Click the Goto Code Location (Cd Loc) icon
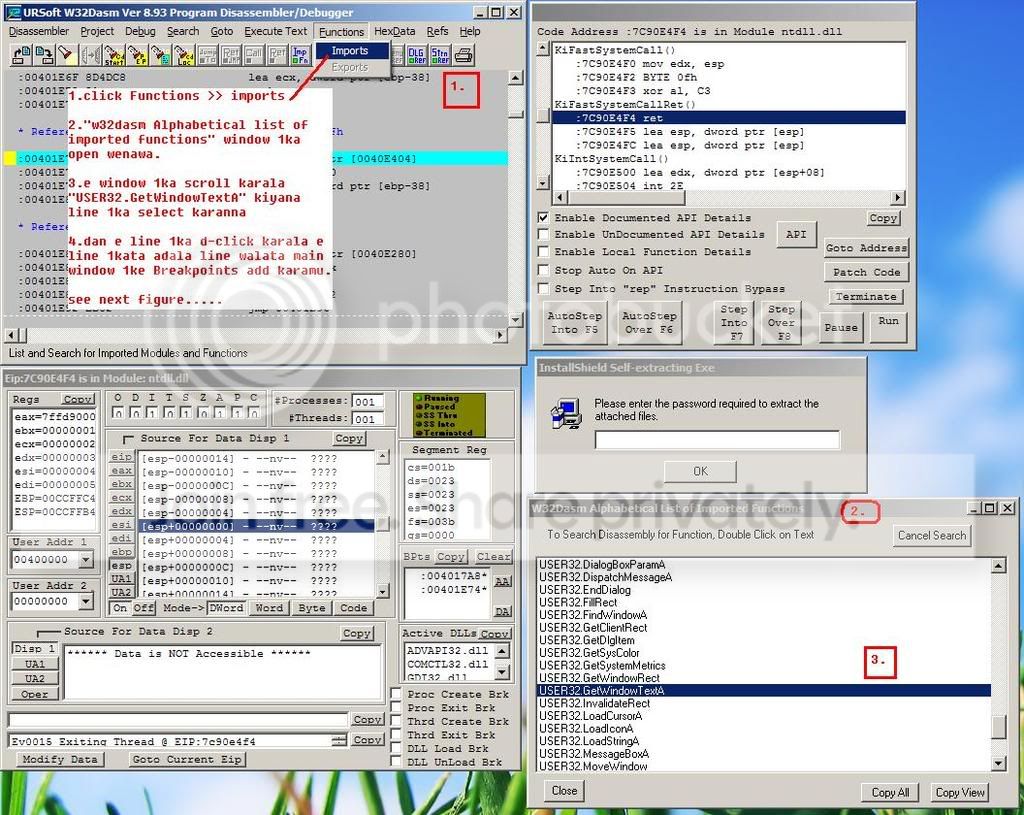 [x=184, y=55]
